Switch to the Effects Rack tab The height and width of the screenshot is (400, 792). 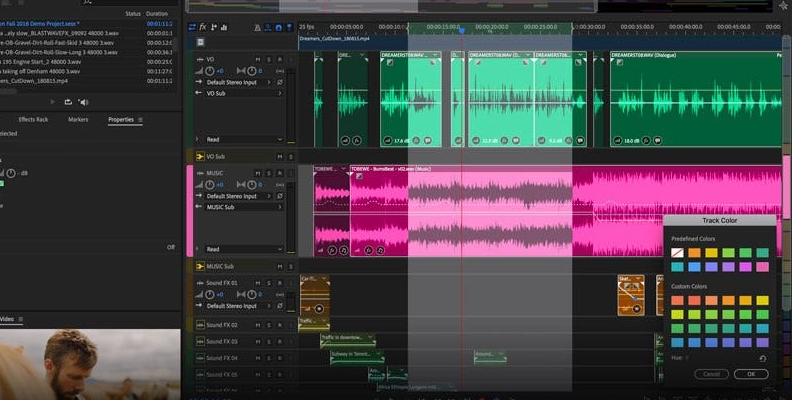[33, 119]
